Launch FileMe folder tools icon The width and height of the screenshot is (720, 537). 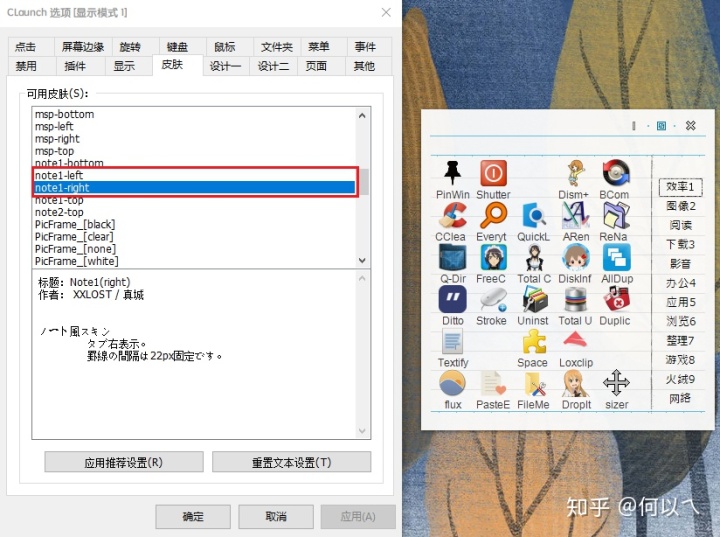(534, 384)
